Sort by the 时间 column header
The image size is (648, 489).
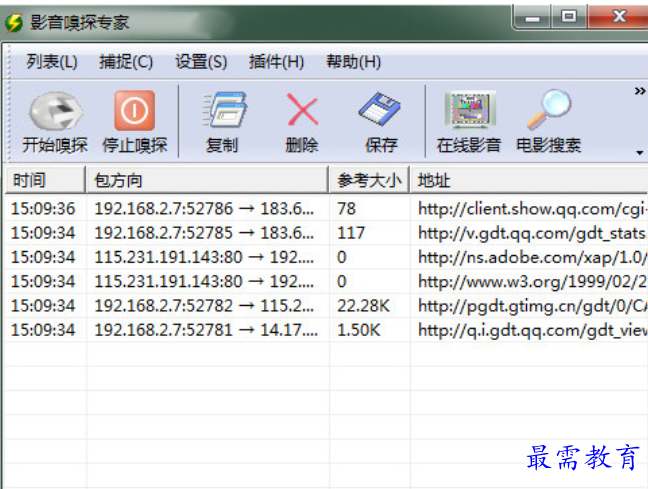pyautogui.click(x=45, y=180)
